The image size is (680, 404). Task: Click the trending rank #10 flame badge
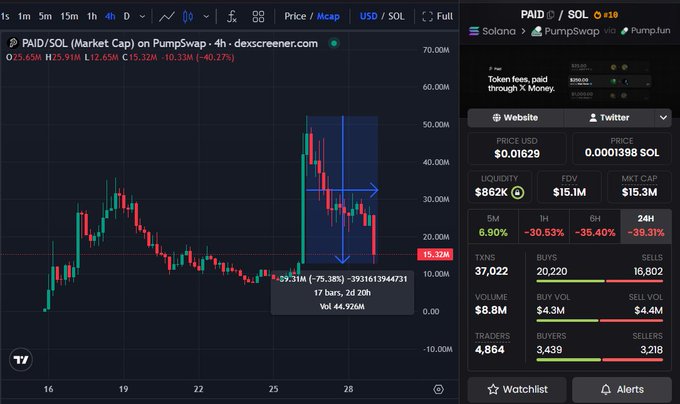[606, 15]
